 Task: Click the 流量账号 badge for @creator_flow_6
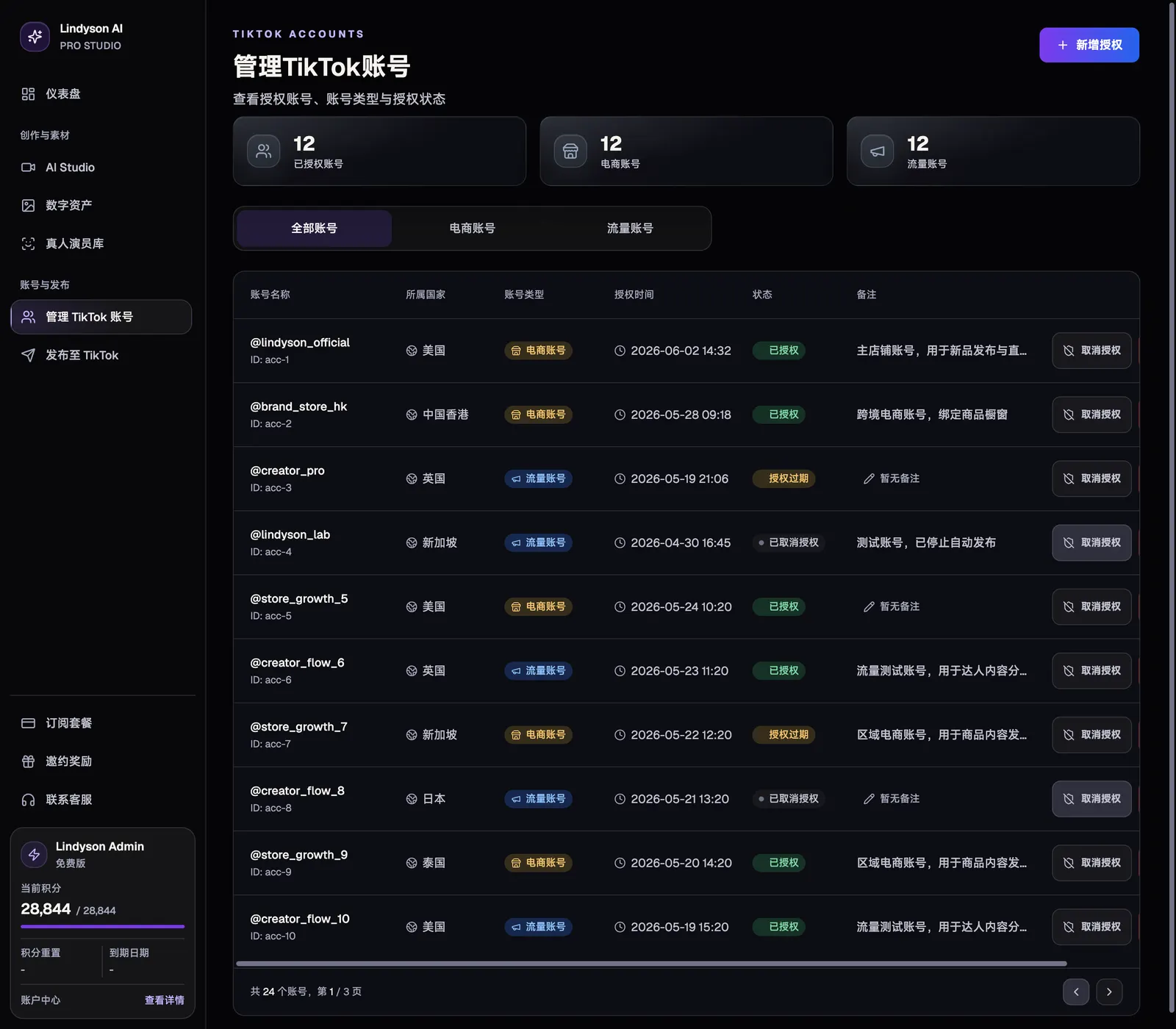pyautogui.click(x=538, y=670)
